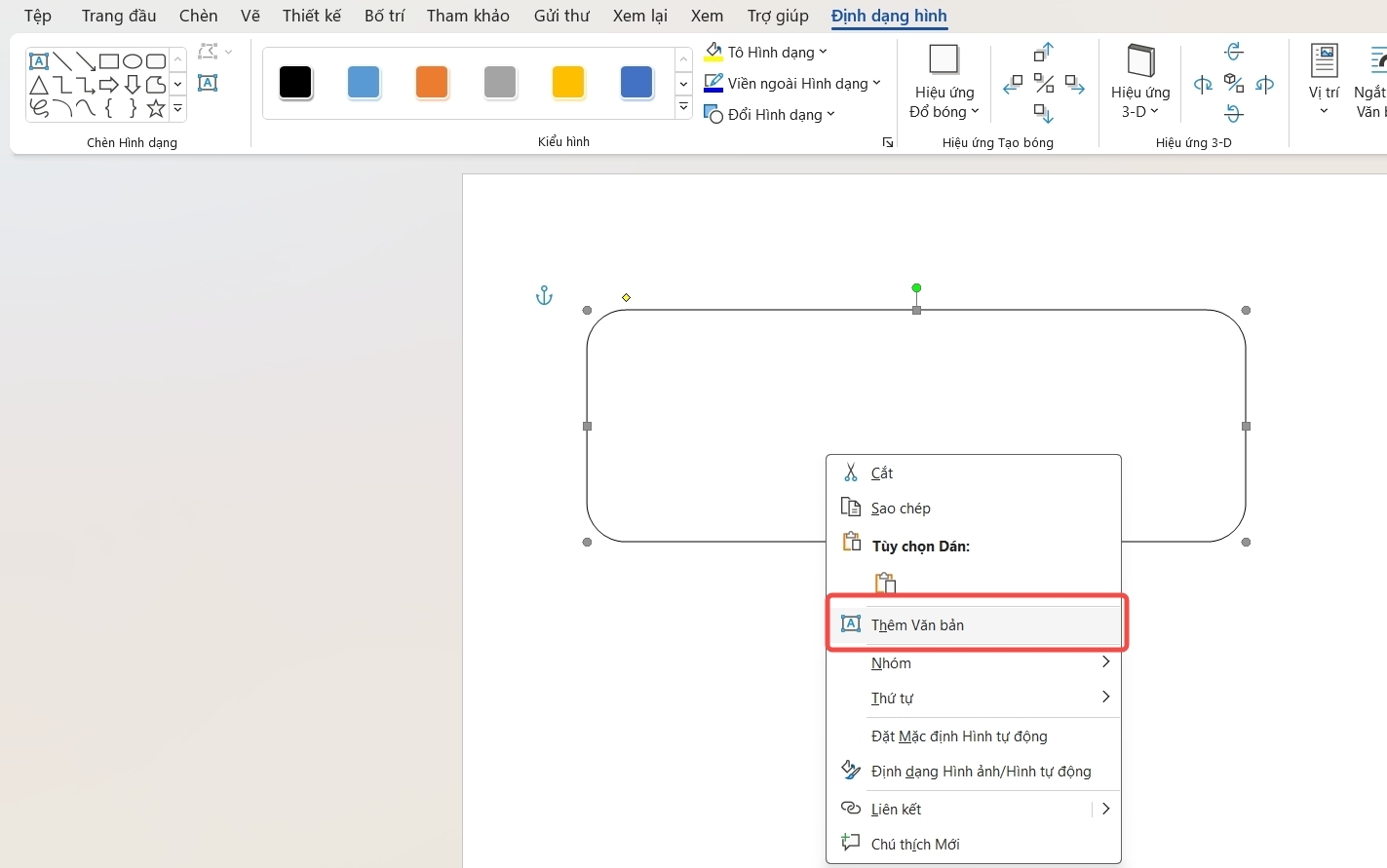
Task: Select the Arrow line shape
Action: pos(86,61)
